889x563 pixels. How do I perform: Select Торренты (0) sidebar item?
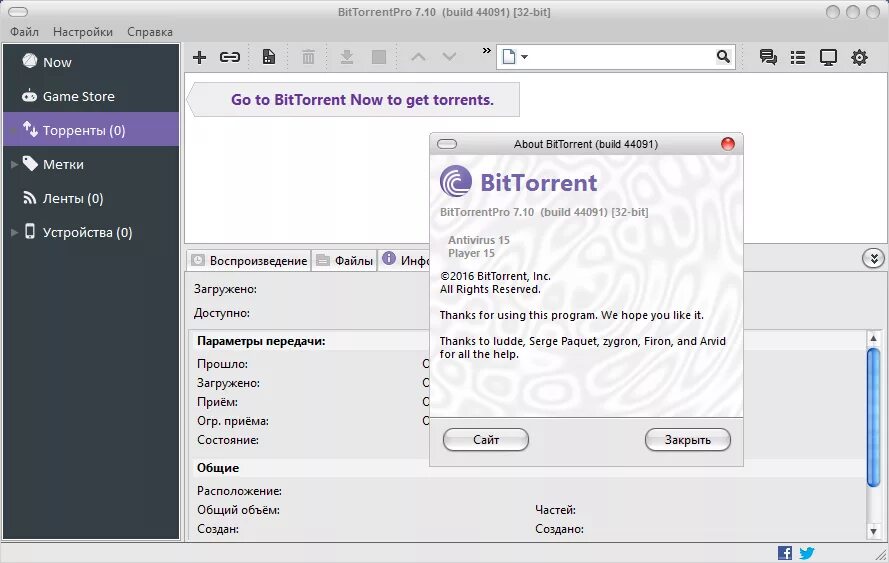(x=91, y=130)
